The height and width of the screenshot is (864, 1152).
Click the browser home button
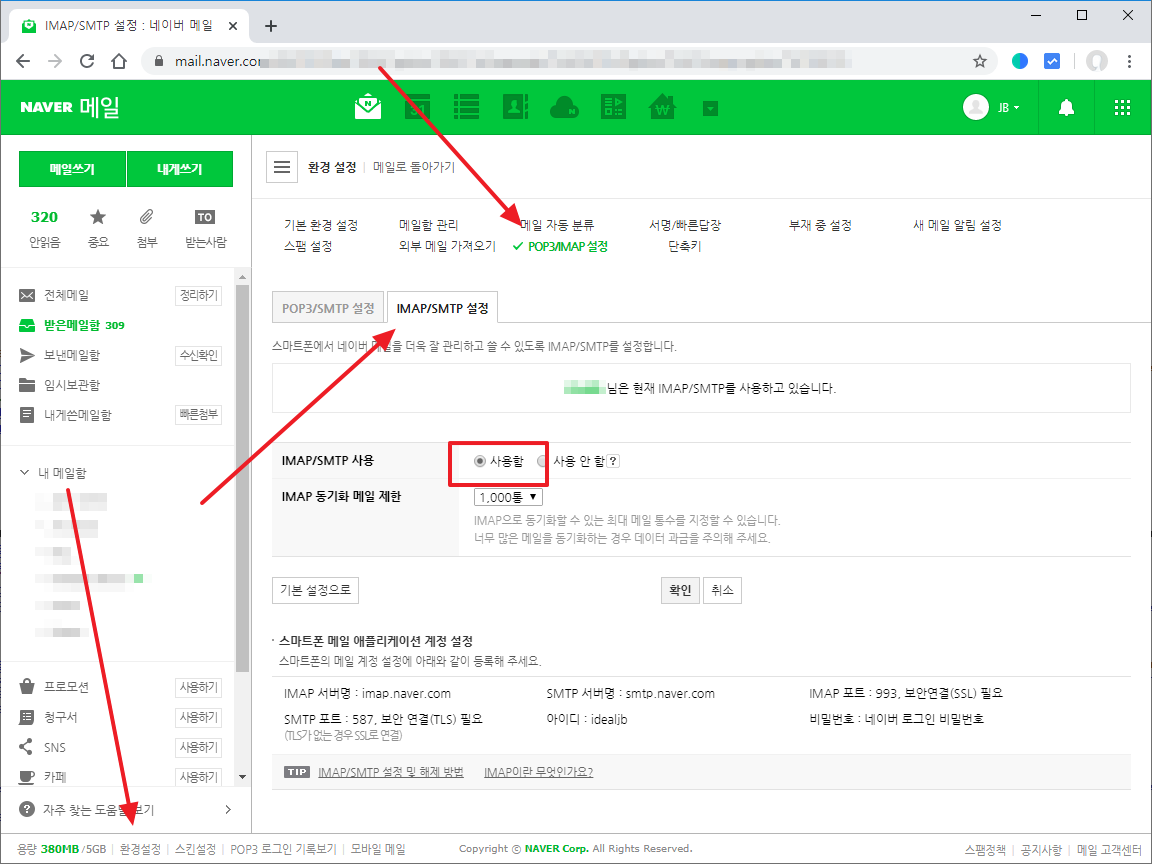[x=119, y=61]
